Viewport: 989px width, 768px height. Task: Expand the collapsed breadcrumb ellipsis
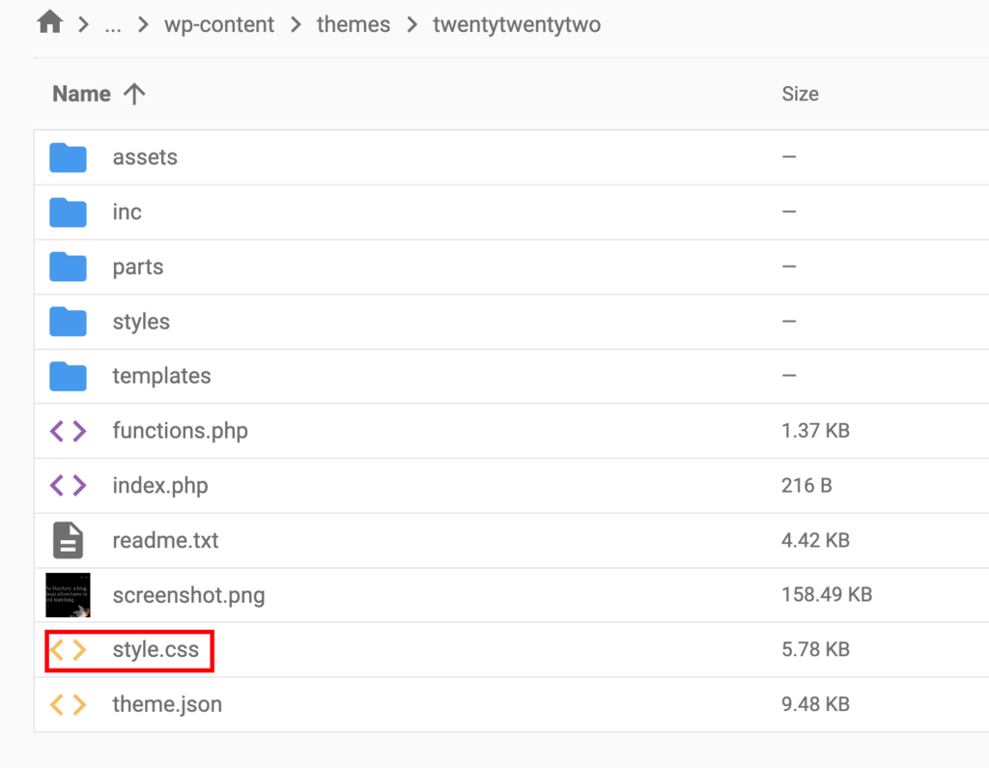[x=113, y=25]
